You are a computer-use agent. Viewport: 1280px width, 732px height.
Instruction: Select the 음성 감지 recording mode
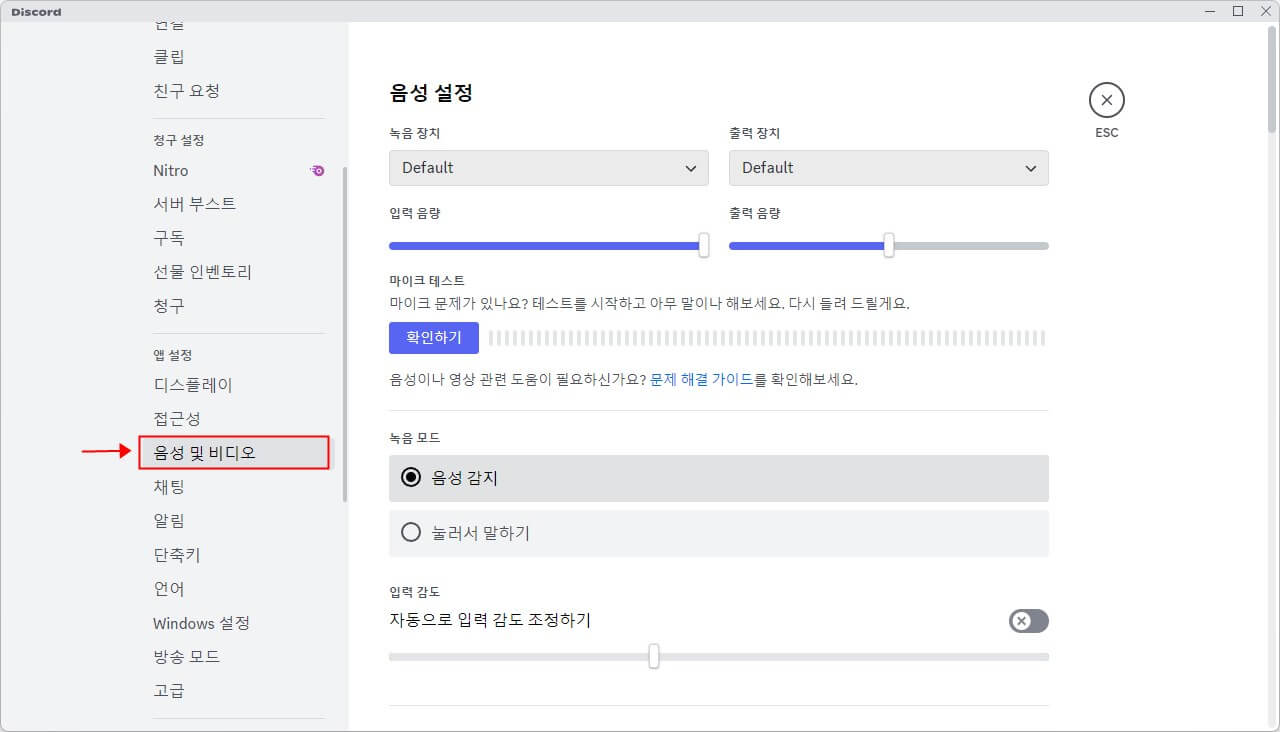[410, 477]
